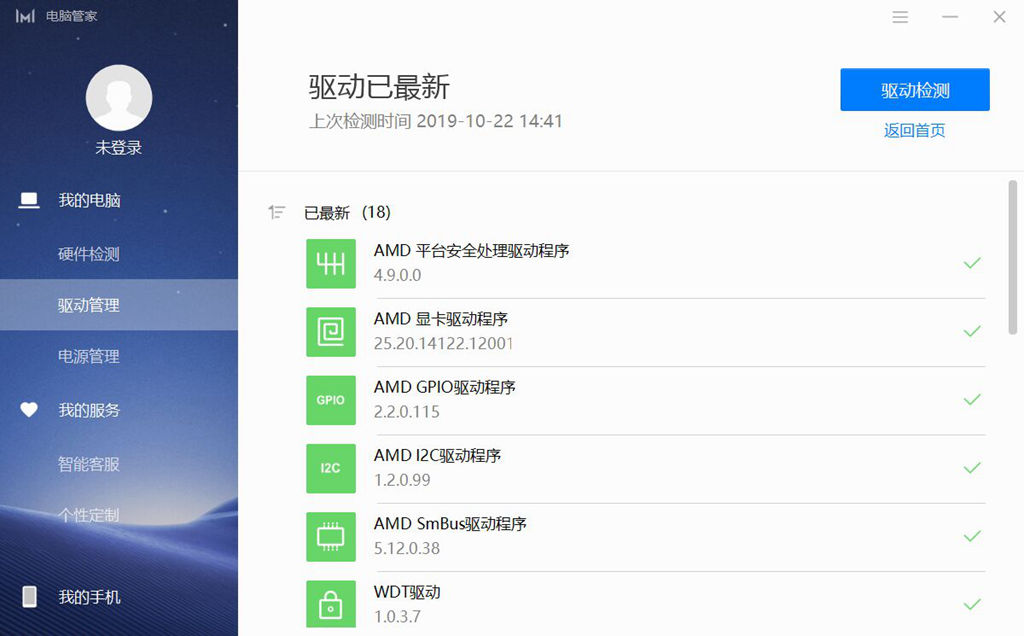Click the WDT driver lock icon

[331, 604]
